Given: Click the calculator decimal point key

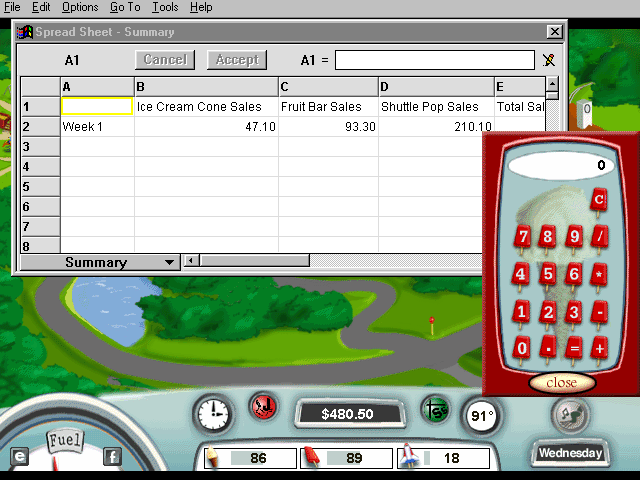Looking at the screenshot, I should tap(548, 348).
